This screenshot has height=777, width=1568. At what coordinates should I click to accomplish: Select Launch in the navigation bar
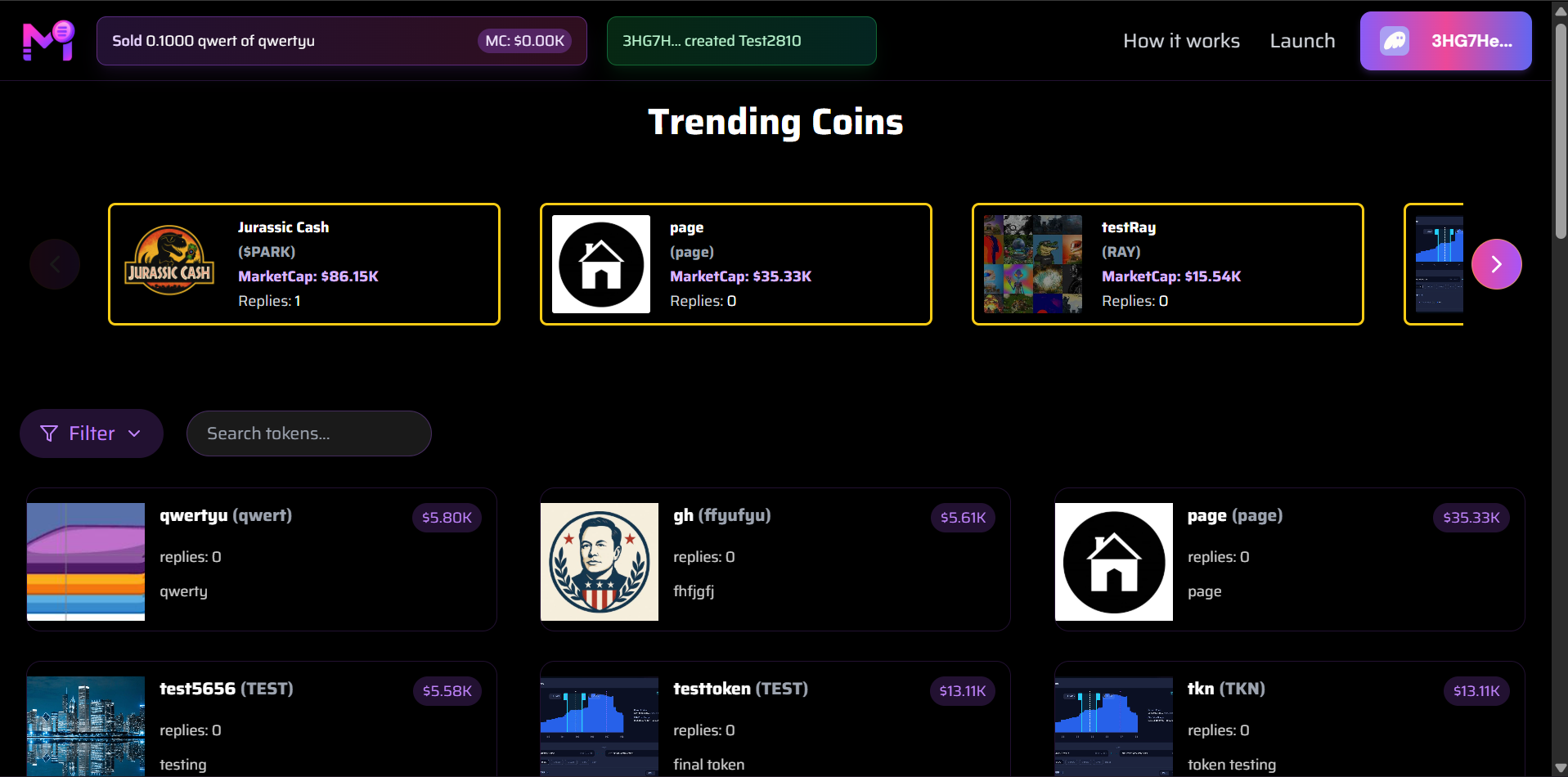coord(1302,40)
